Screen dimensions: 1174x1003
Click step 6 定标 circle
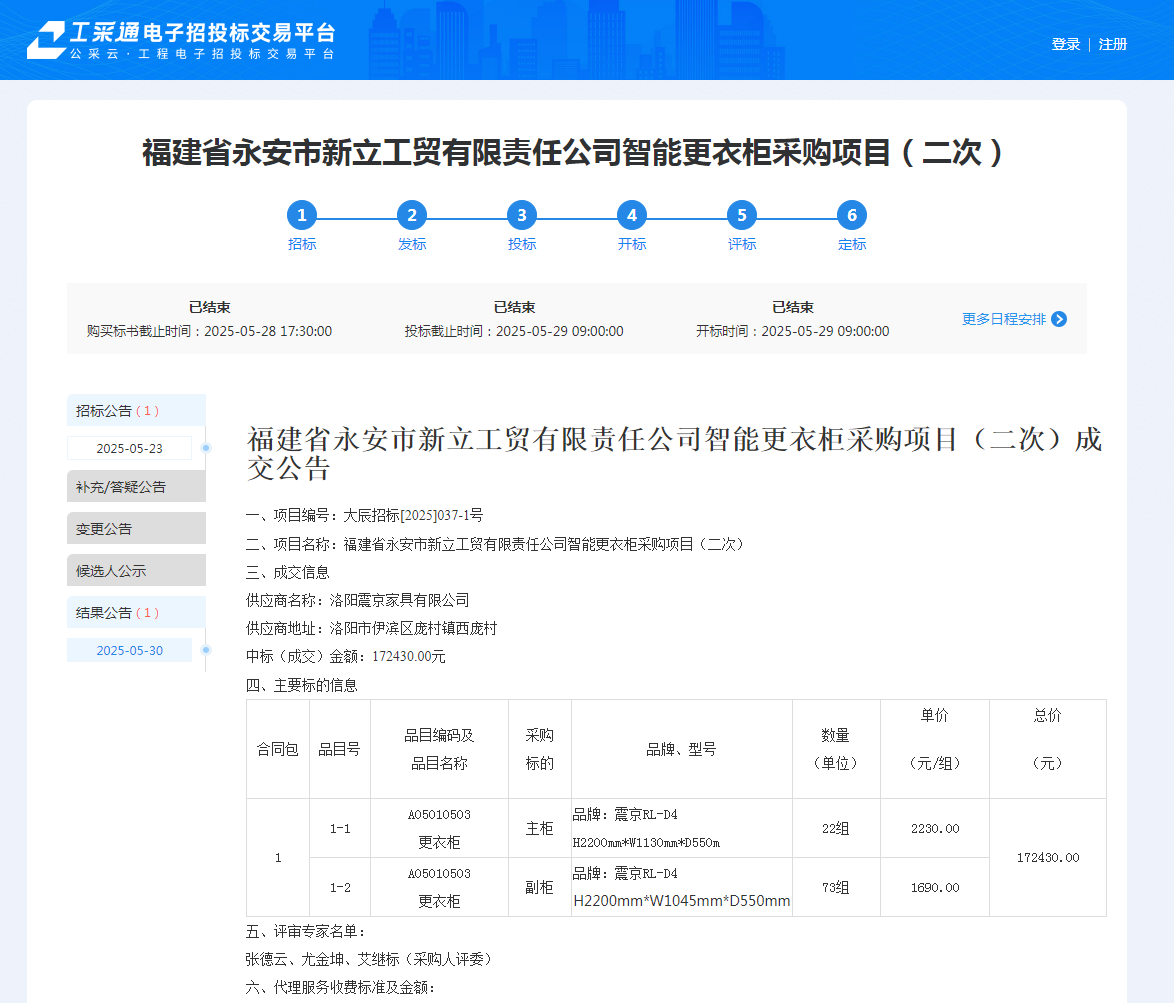tap(852, 216)
